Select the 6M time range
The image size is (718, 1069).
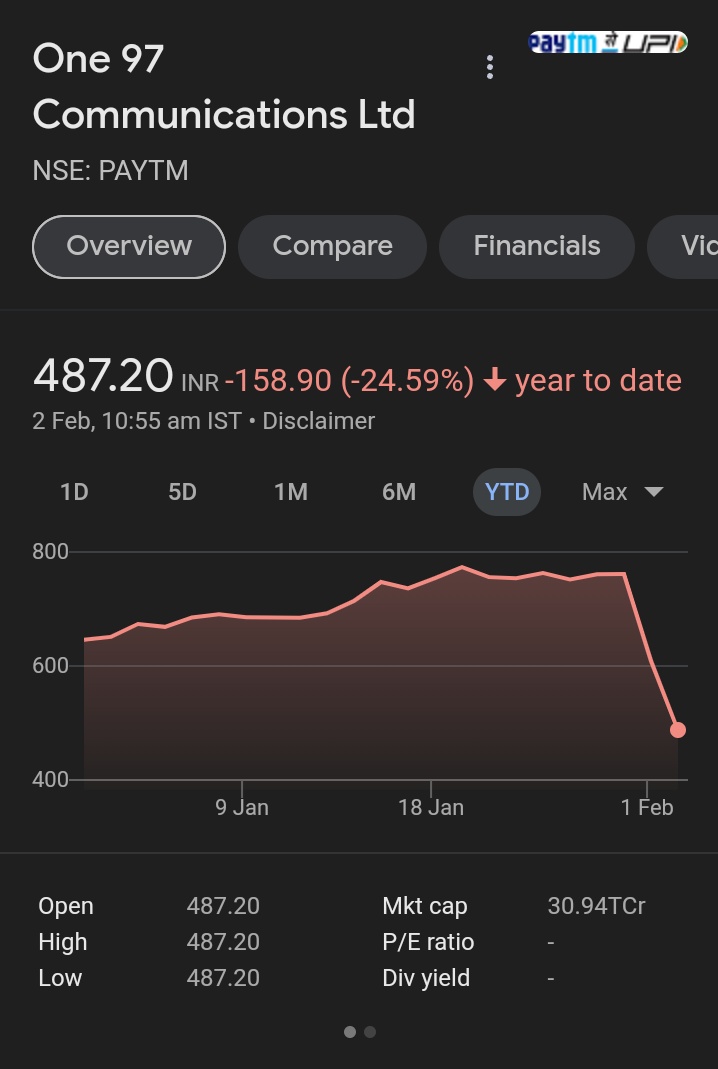pos(399,492)
